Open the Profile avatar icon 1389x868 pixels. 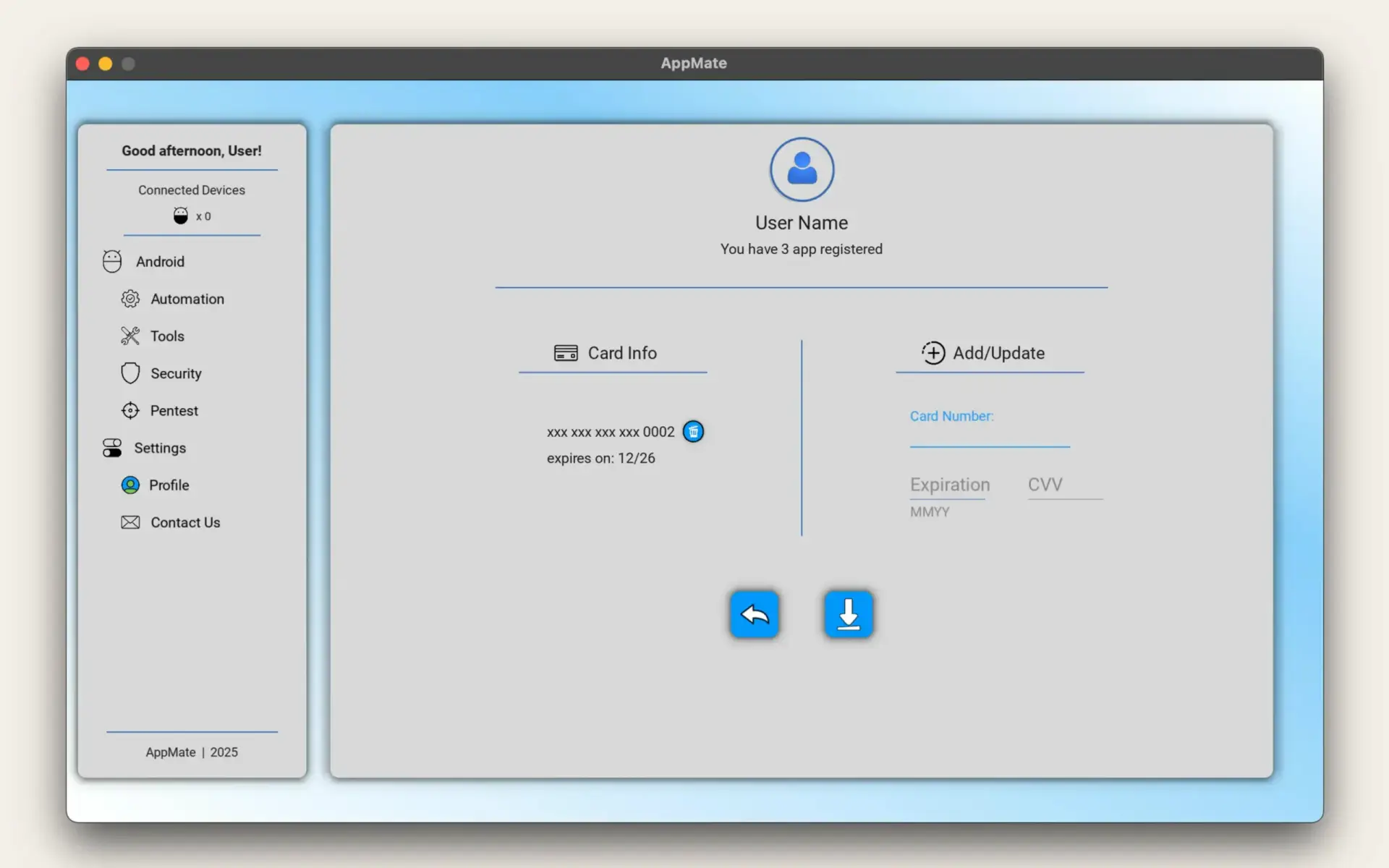(130, 485)
